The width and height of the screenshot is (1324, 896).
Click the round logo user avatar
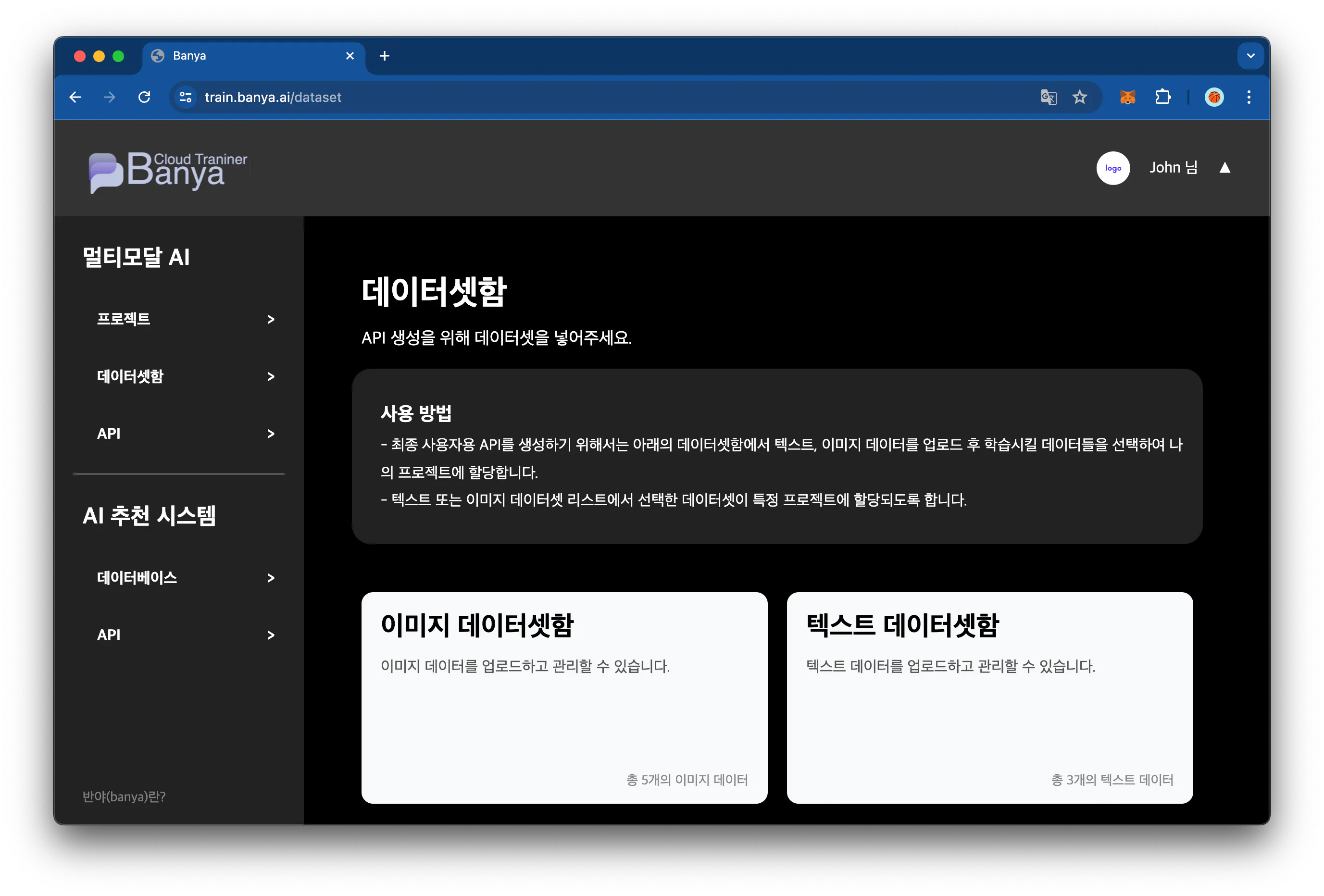click(x=1112, y=168)
